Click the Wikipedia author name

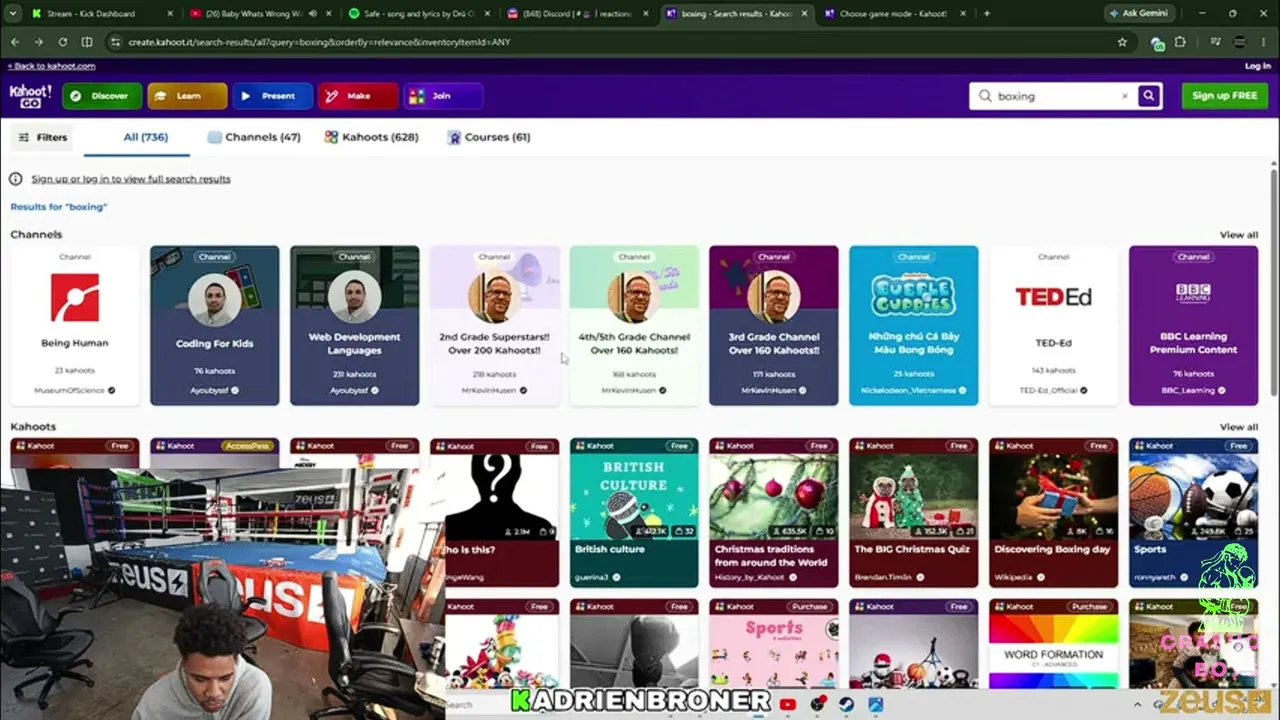[x=1014, y=578]
